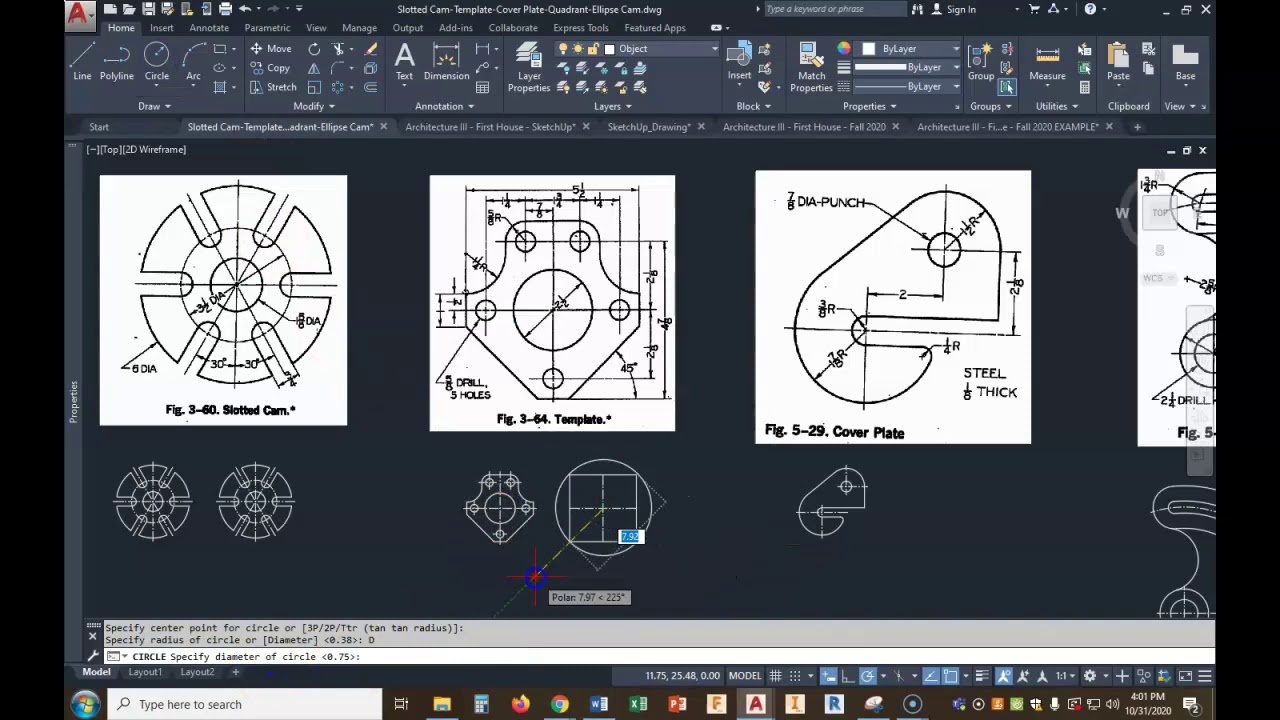
Task: Click the Rotate tool icon
Action: tap(314, 49)
